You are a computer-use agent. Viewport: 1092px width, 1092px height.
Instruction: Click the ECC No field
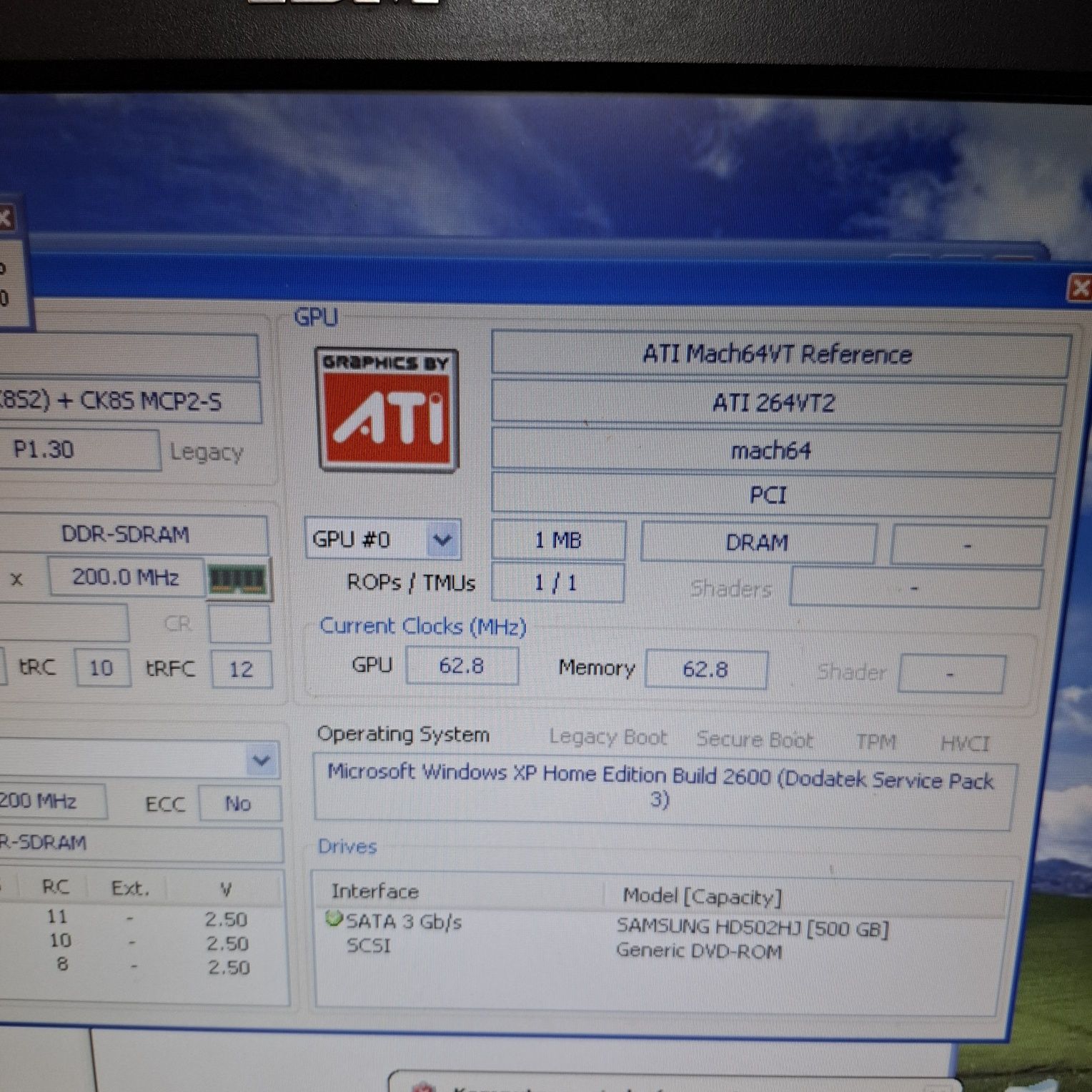pos(239,804)
